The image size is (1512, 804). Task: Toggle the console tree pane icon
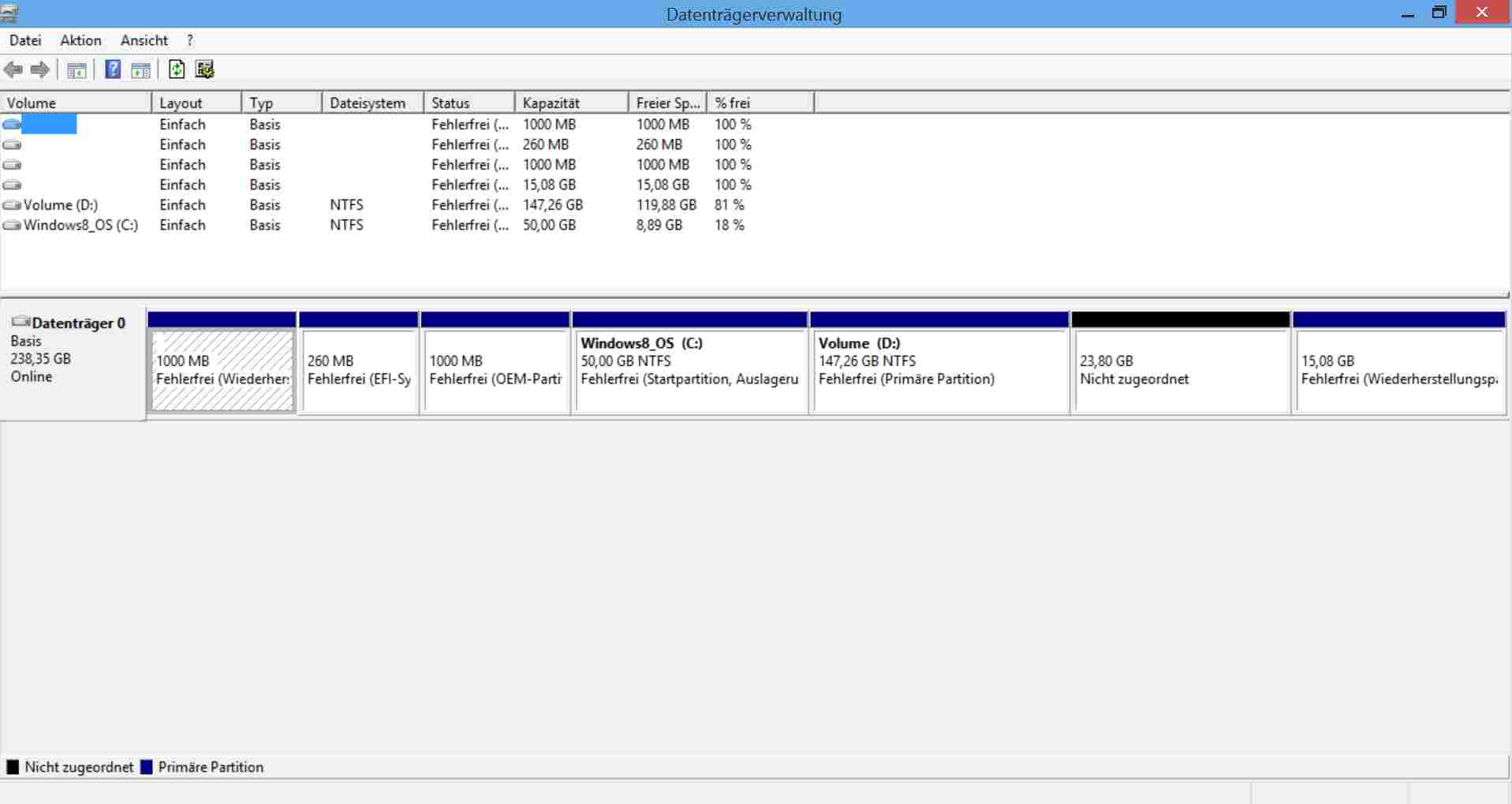(x=77, y=70)
